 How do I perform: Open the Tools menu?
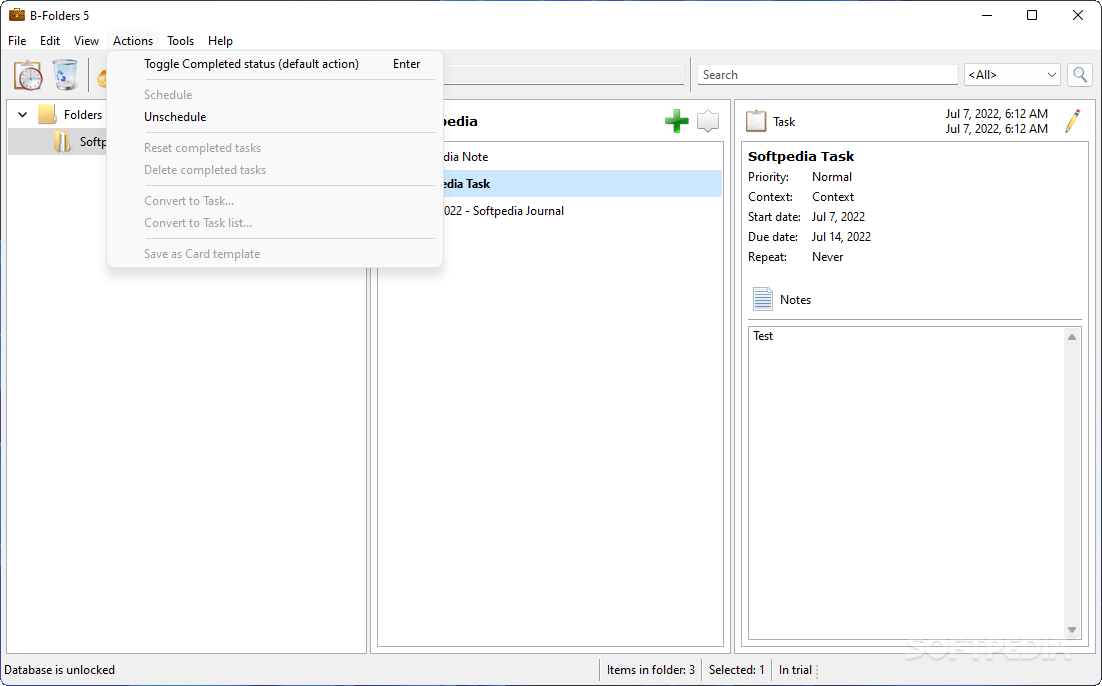pos(181,41)
